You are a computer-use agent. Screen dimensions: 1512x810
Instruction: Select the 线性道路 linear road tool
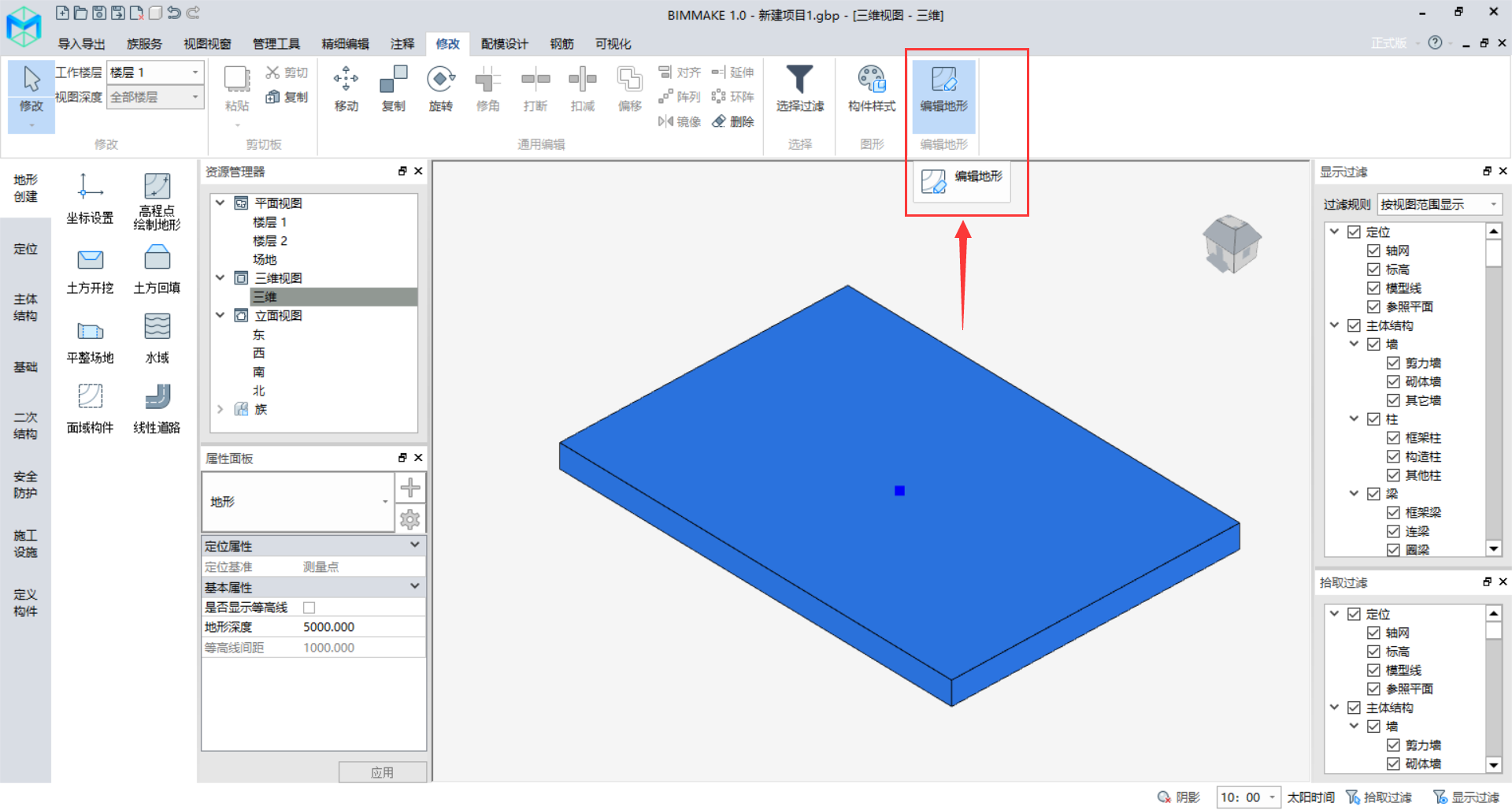click(157, 409)
